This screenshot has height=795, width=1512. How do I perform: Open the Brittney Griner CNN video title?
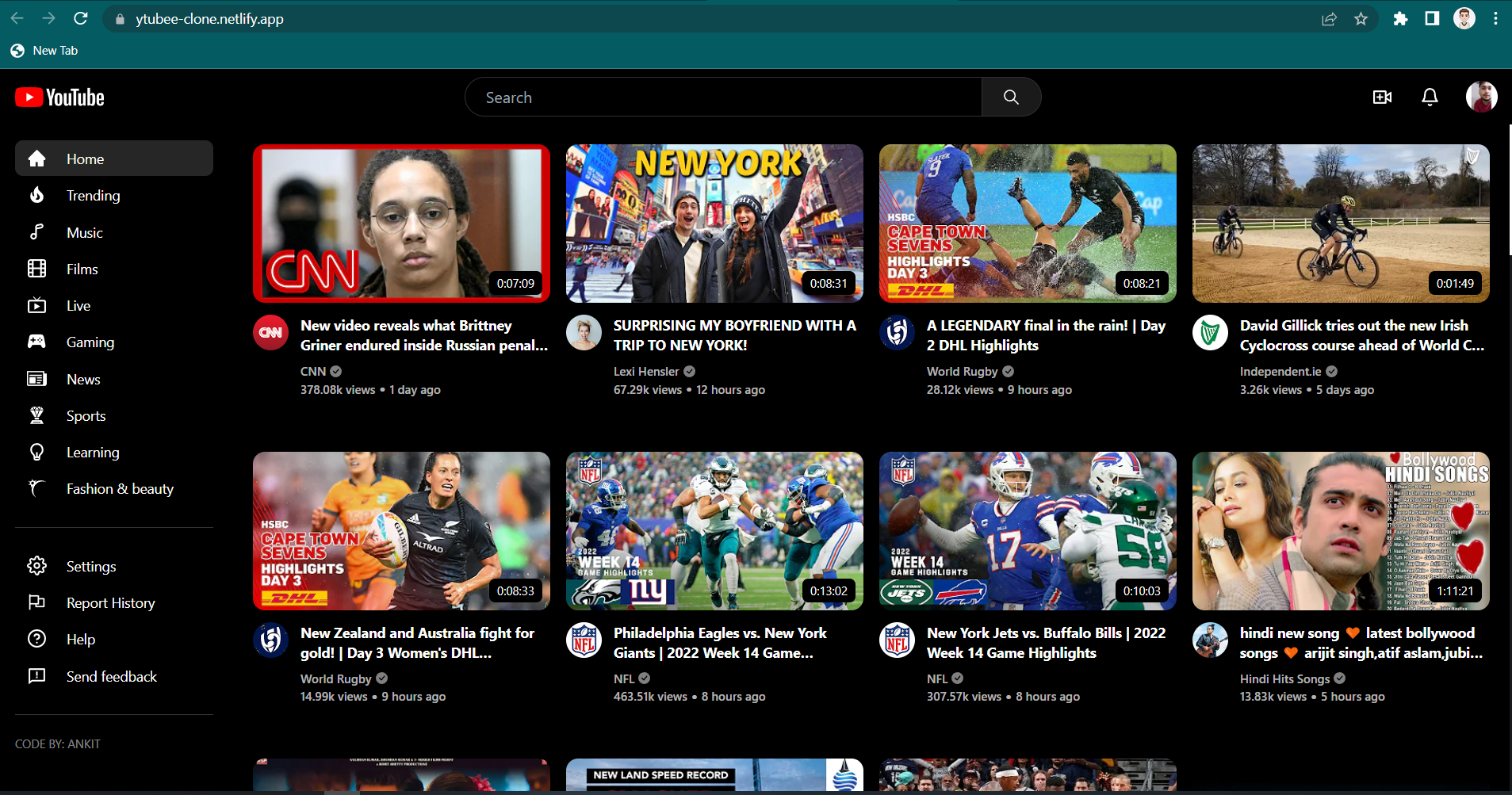pyautogui.click(x=424, y=335)
